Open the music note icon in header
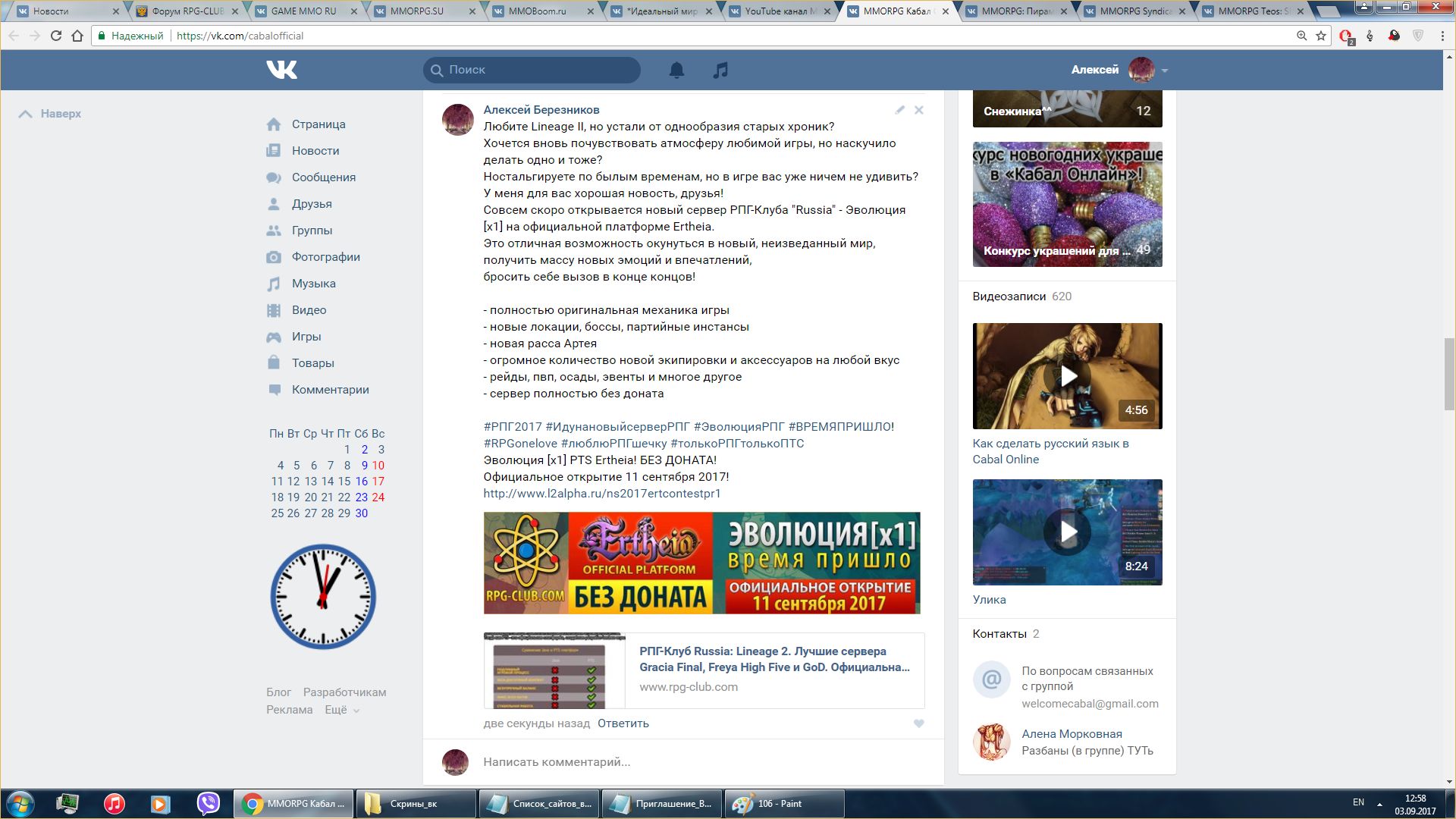1456x819 pixels. pyautogui.click(x=720, y=70)
